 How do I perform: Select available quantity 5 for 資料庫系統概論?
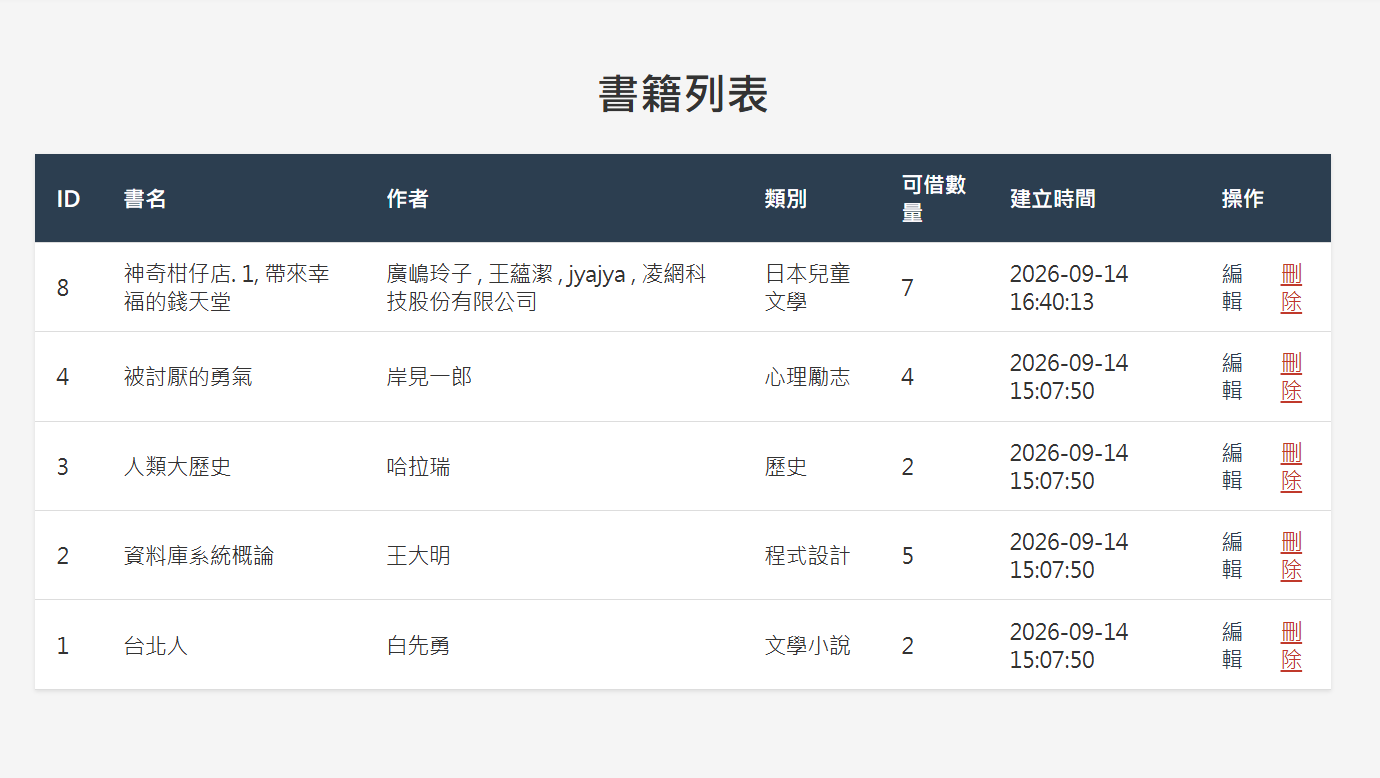907,556
